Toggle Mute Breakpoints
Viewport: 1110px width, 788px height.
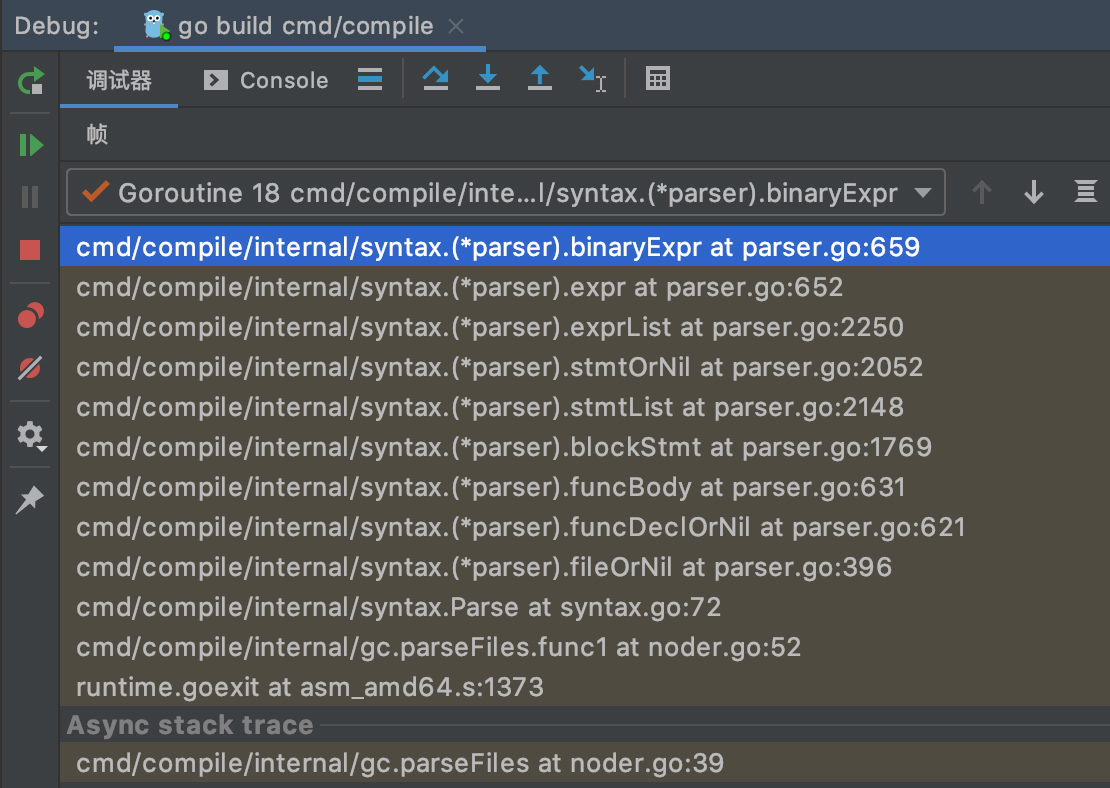coord(31,368)
